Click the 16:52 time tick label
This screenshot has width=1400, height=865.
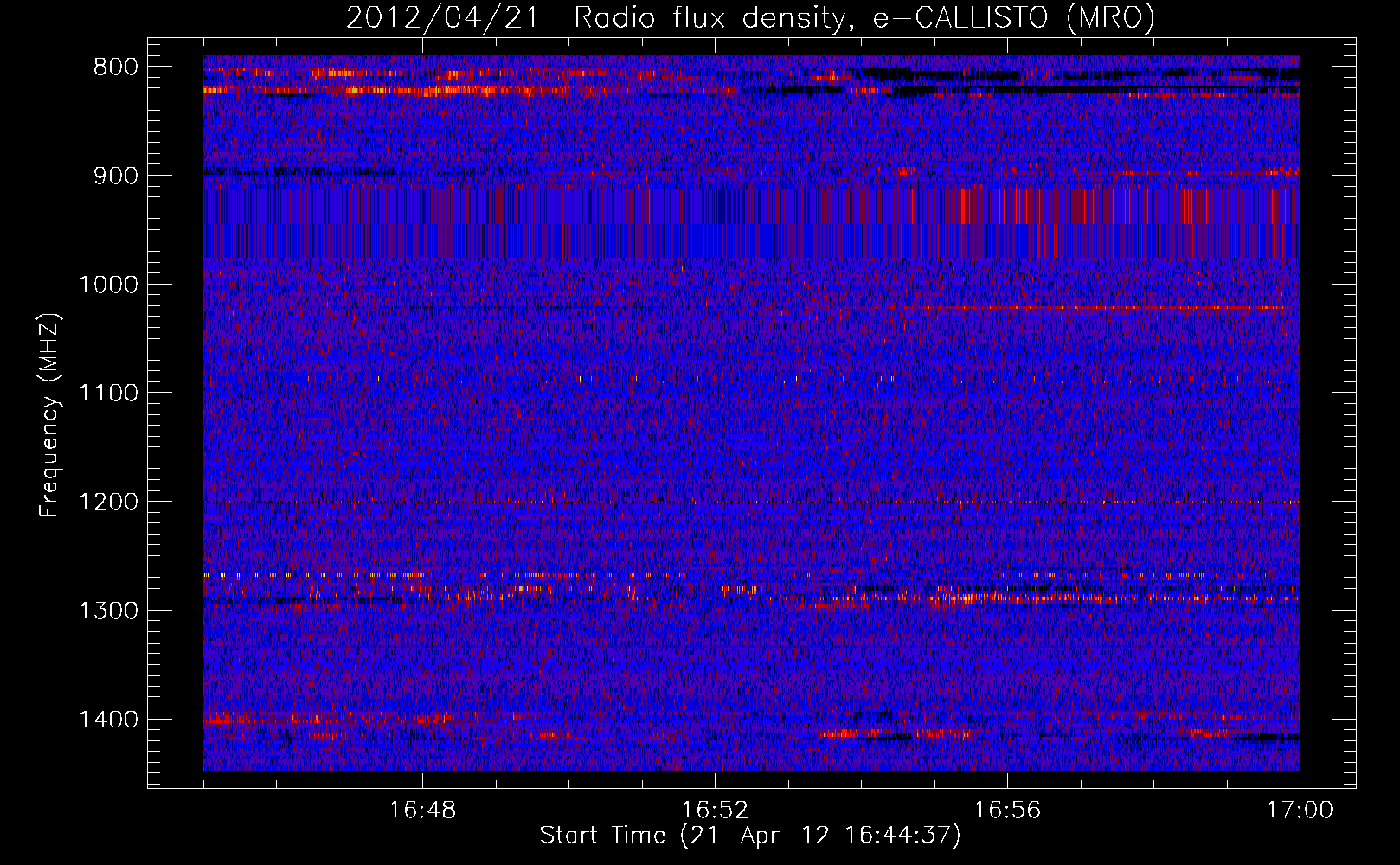click(x=715, y=811)
